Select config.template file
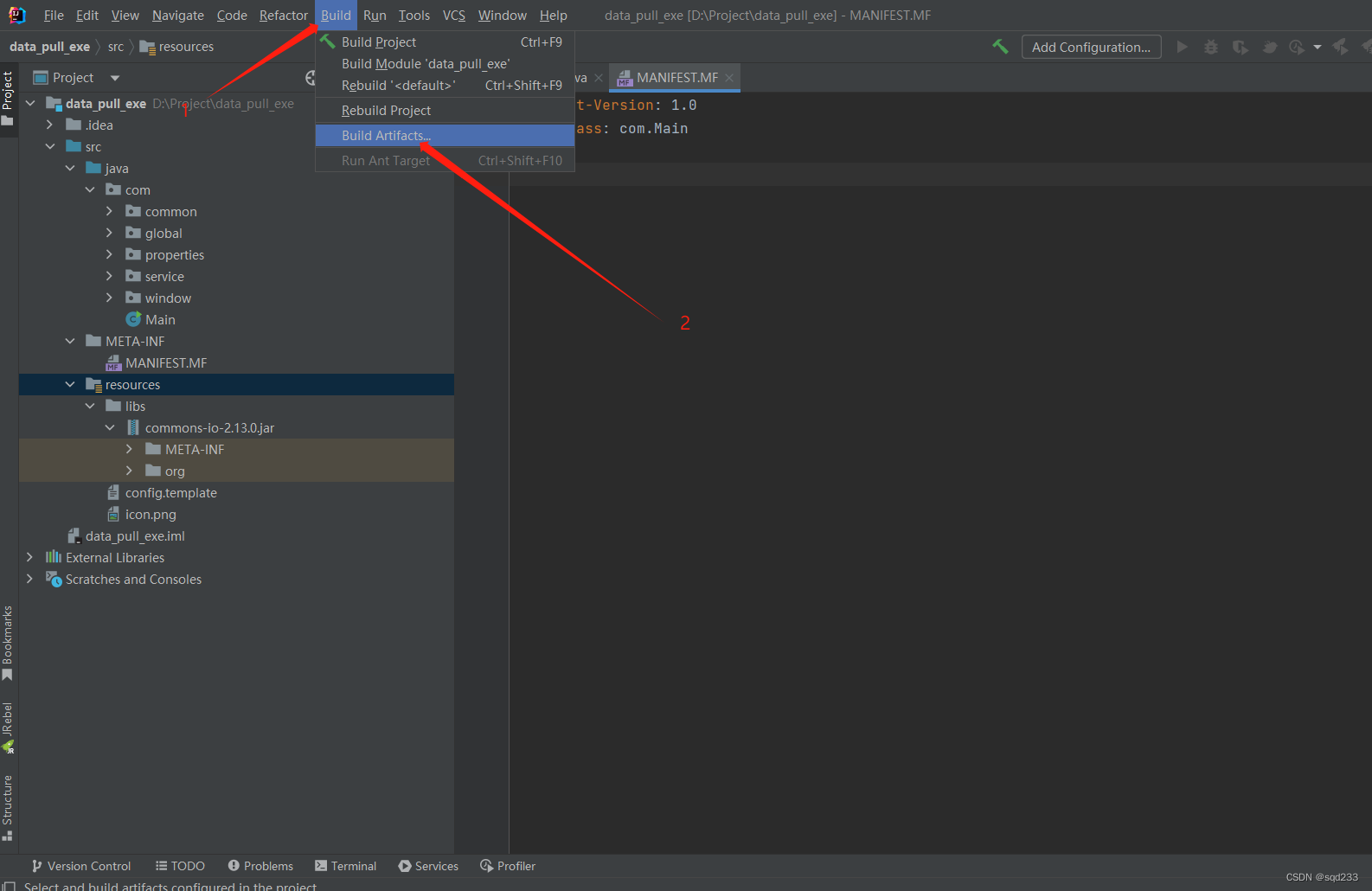The width and height of the screenshot is (1372, 891). point(162,492)
